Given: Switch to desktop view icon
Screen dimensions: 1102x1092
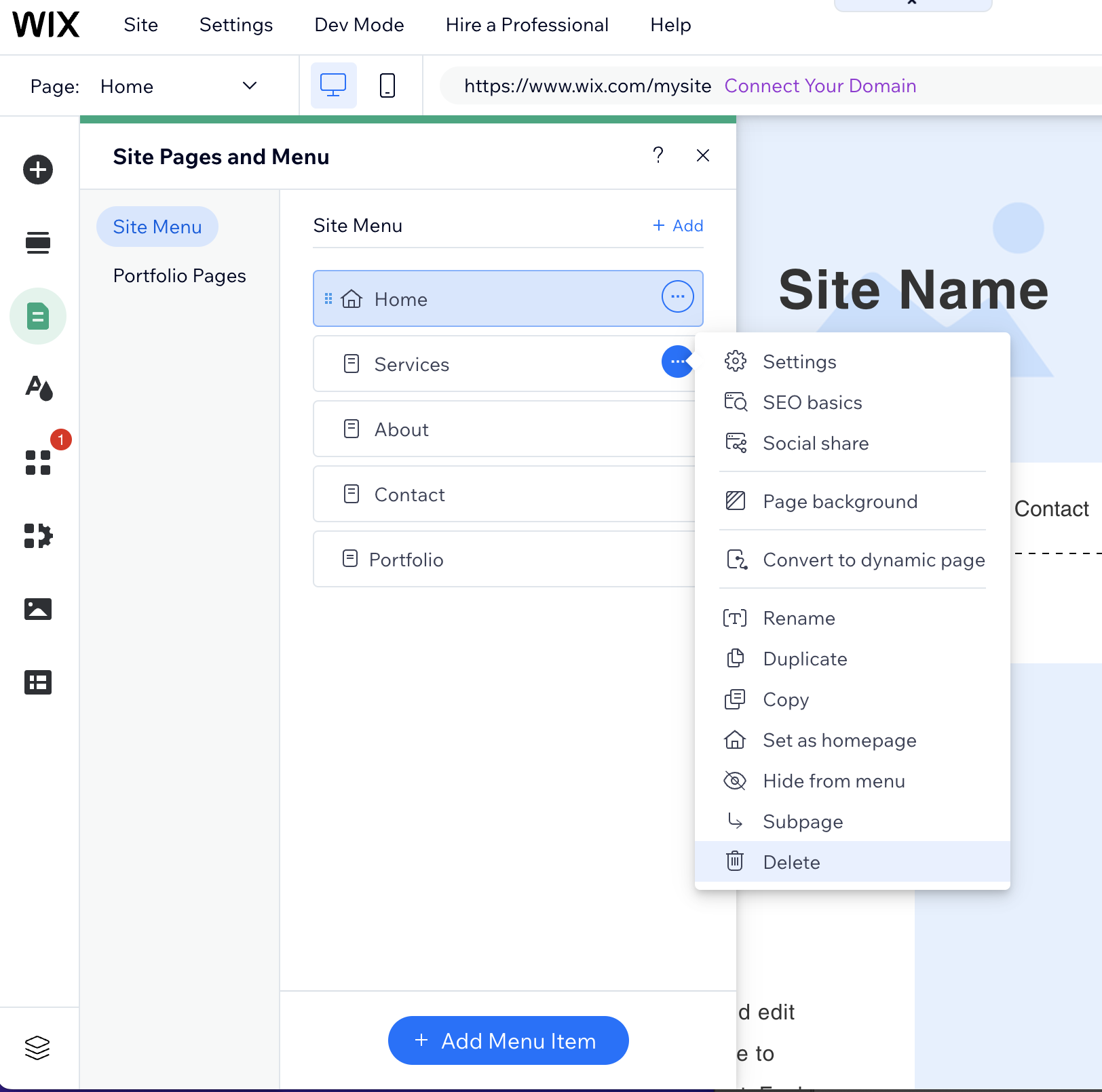Looking at the screenshot, I should (333, 86).
